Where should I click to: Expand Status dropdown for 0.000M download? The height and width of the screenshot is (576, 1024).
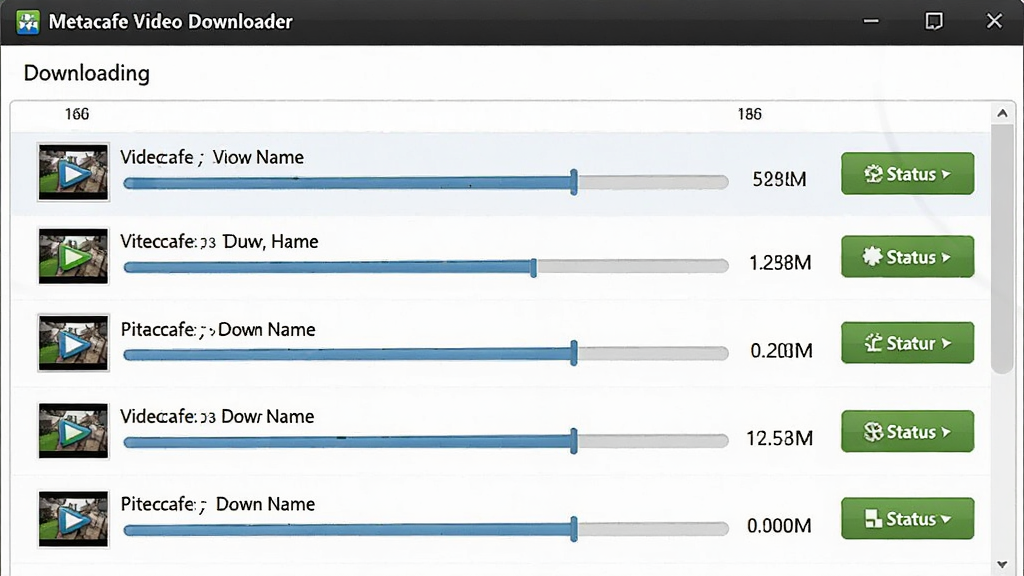(x=907, y=519)
